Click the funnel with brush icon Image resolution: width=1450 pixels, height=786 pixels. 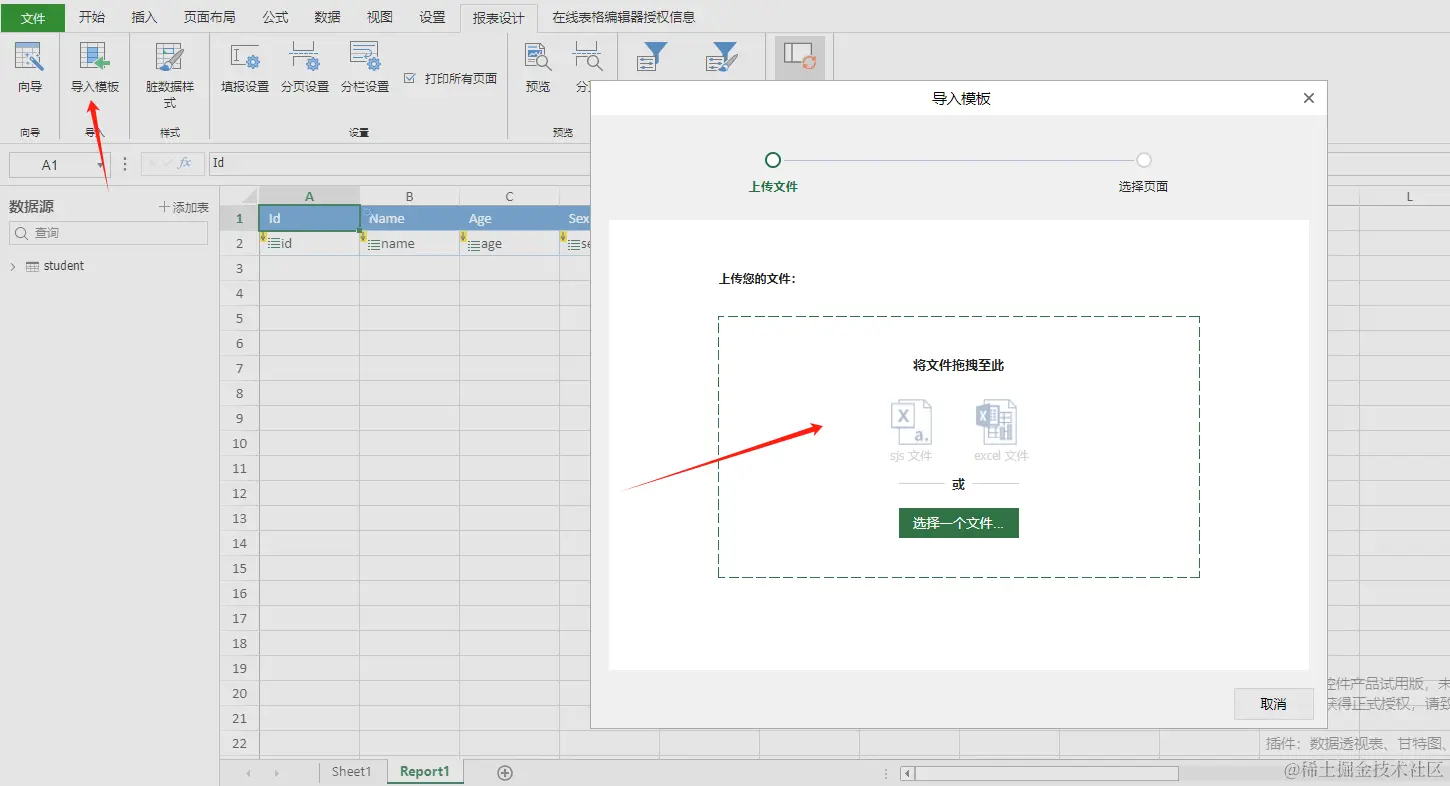[722, 57]
